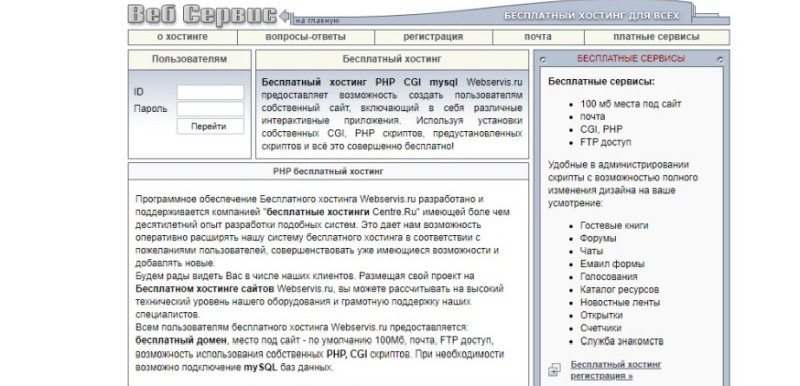Click the Пользователям panel header
This screenshot has width=800, height=386.
(189, 59)
